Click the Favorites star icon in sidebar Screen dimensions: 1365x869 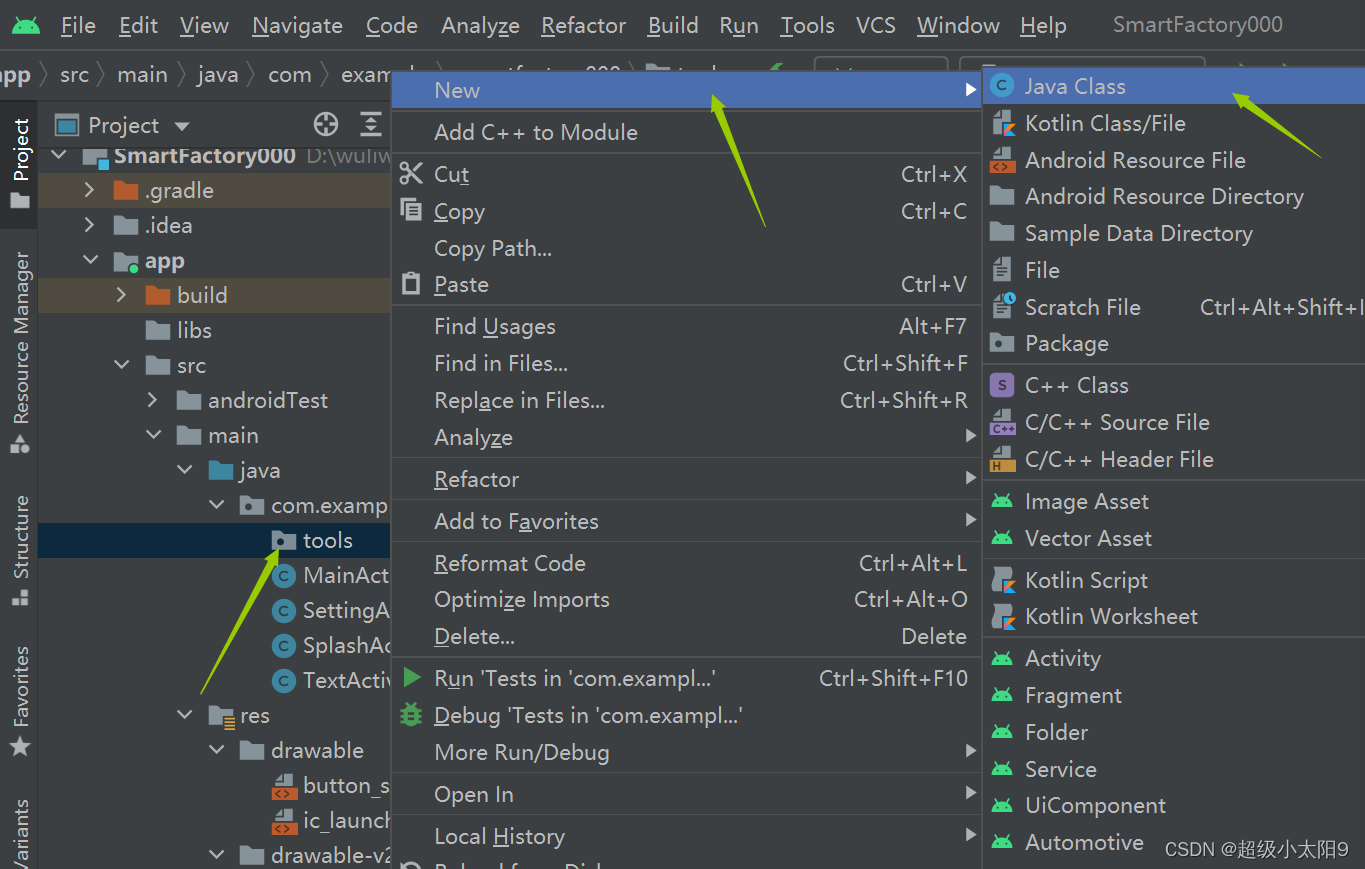point(20,746)
